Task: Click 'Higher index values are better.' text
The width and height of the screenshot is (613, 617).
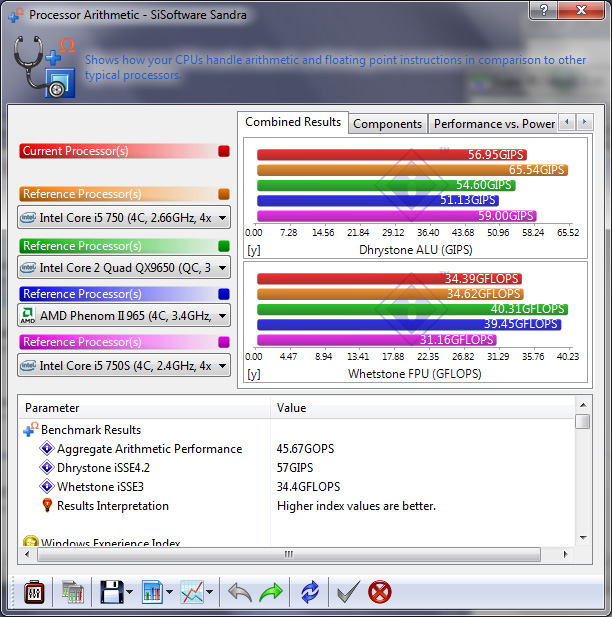Action: click(x=356, y=506)
